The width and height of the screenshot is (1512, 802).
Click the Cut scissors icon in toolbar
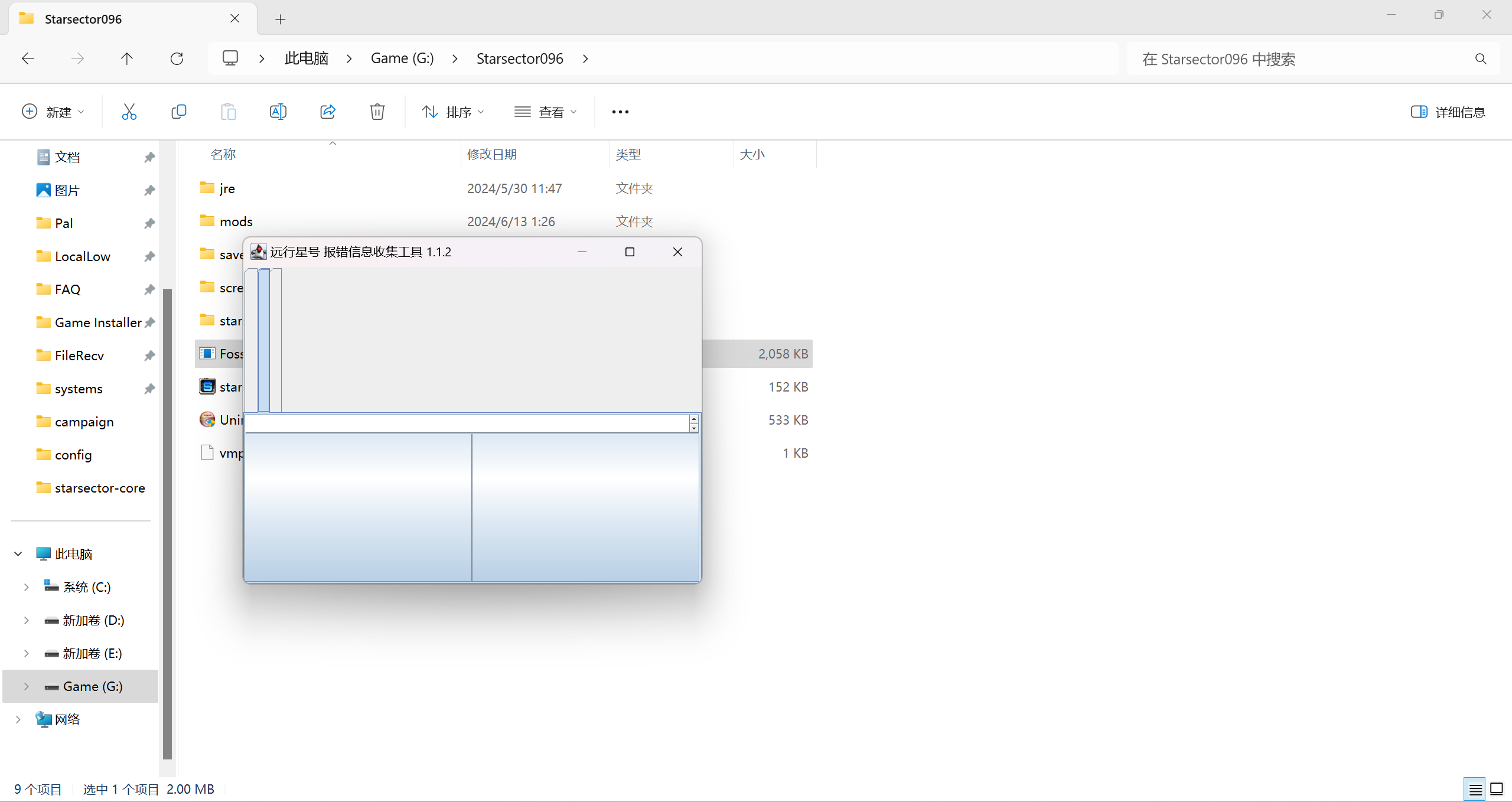point(129,112)
